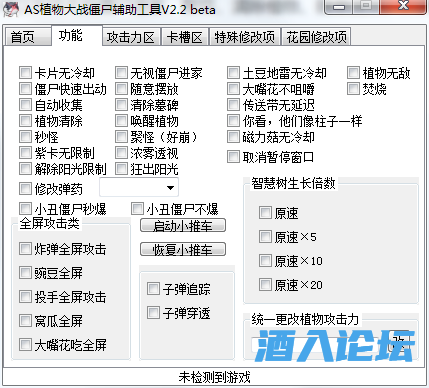The height and width of the screenshot is (388, 429).
Task: Enable 你看，他们像柱子一样 checkbox
Action: [233, 121]
